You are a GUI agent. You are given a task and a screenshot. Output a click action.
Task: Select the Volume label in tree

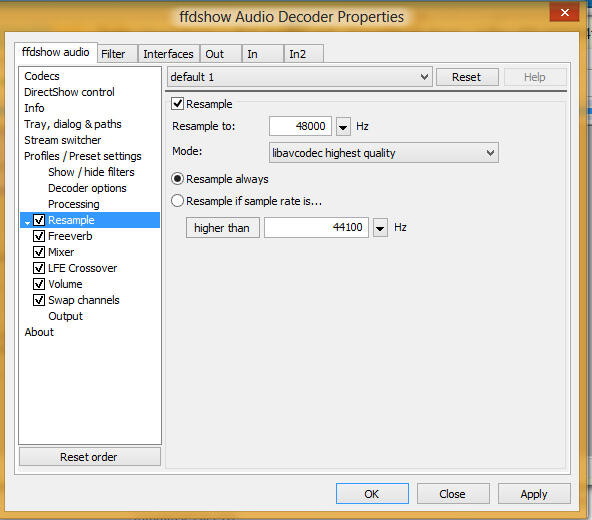65,284
